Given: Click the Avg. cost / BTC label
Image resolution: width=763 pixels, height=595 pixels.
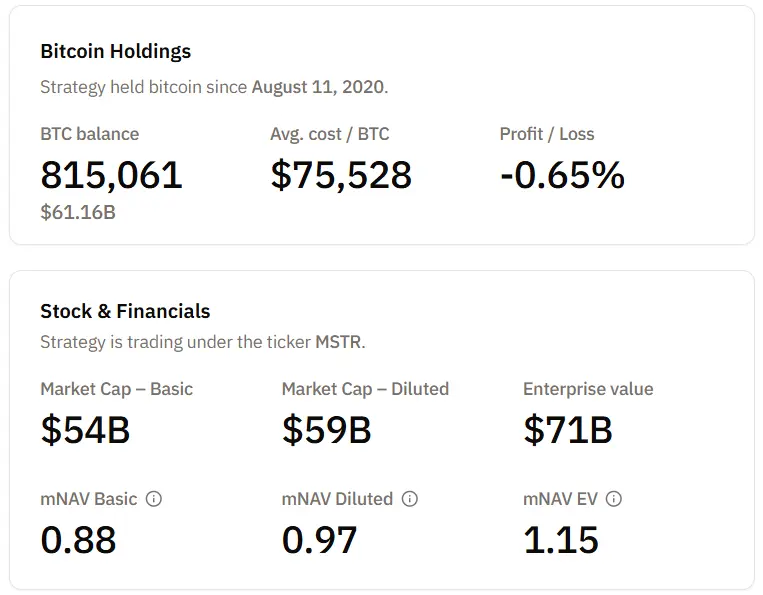Looking at the screenshot, I should click(329, 134).
